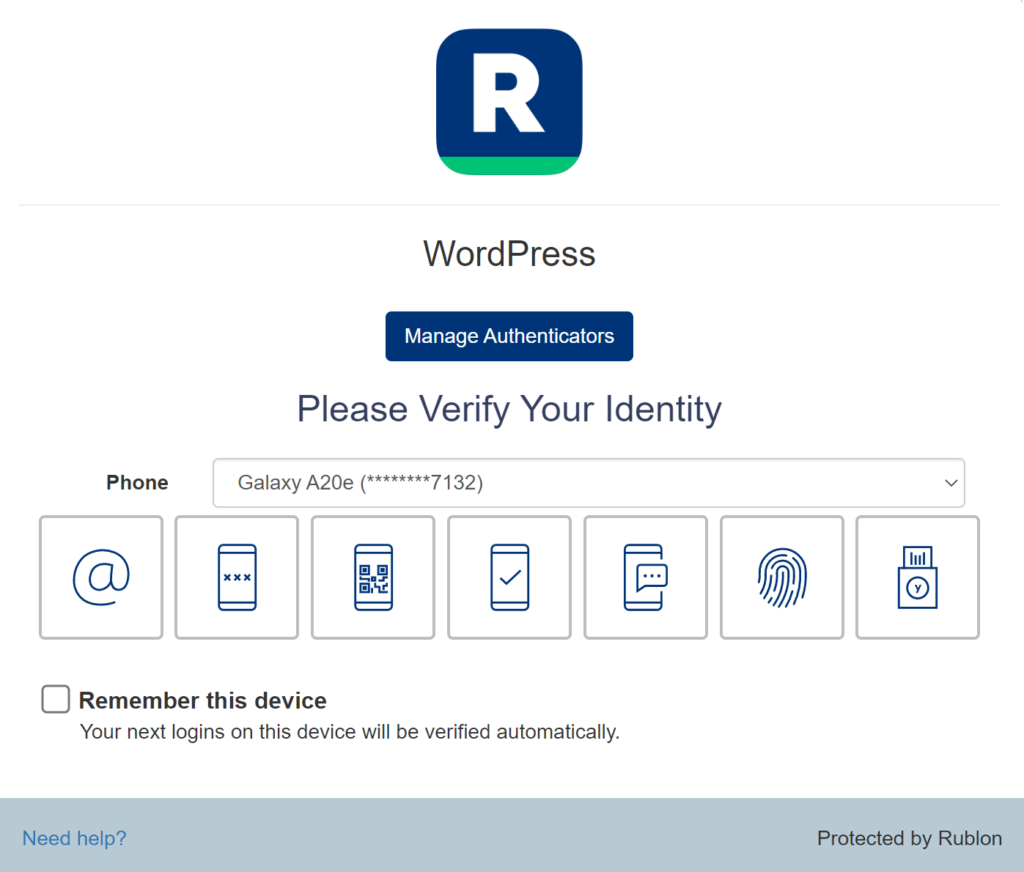
Task: Enable the Remember this device checkbox
Action: pos(55,700)
